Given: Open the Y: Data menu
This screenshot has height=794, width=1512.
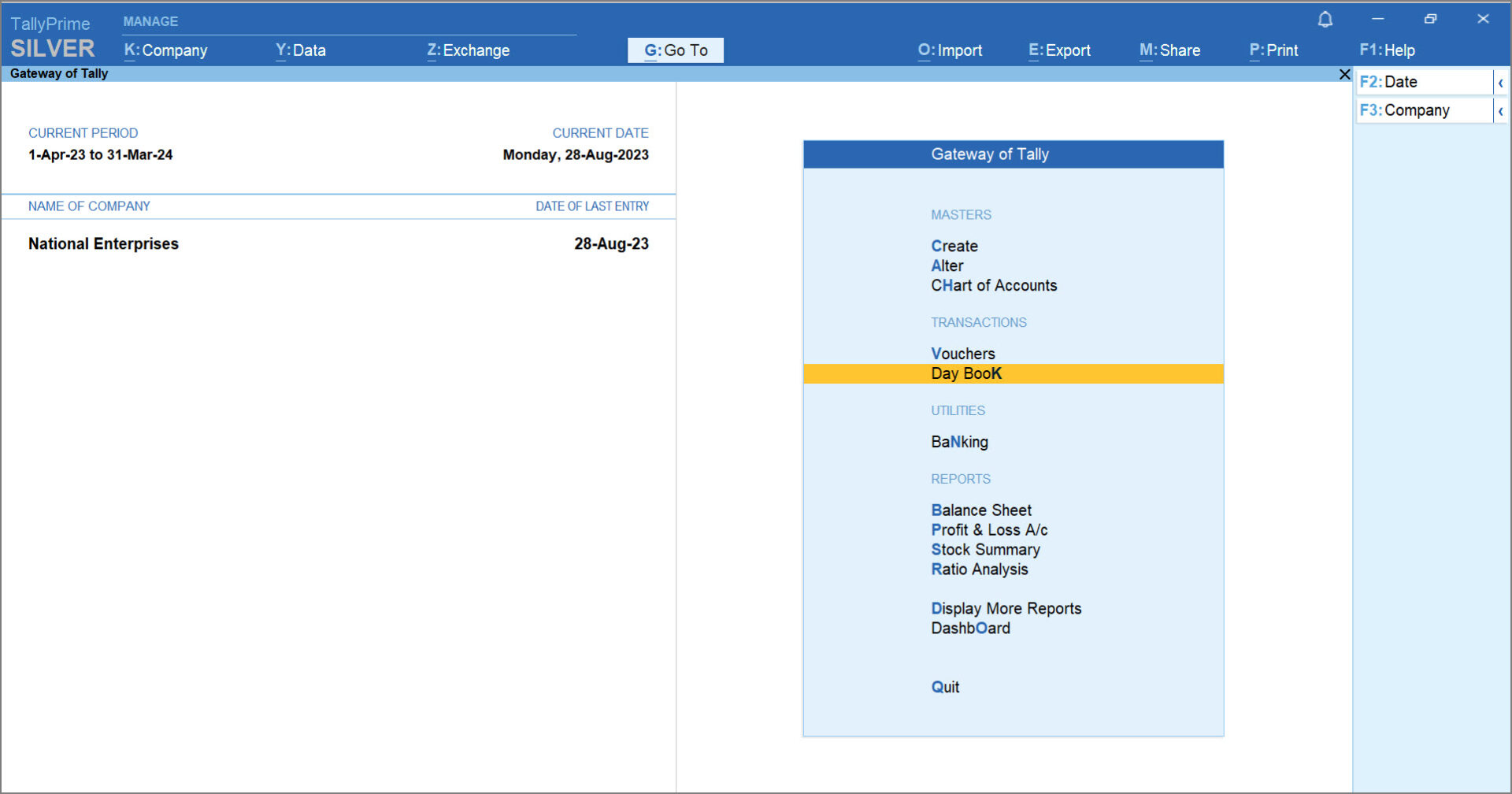Looking at the screenshot, I should 300,50.
